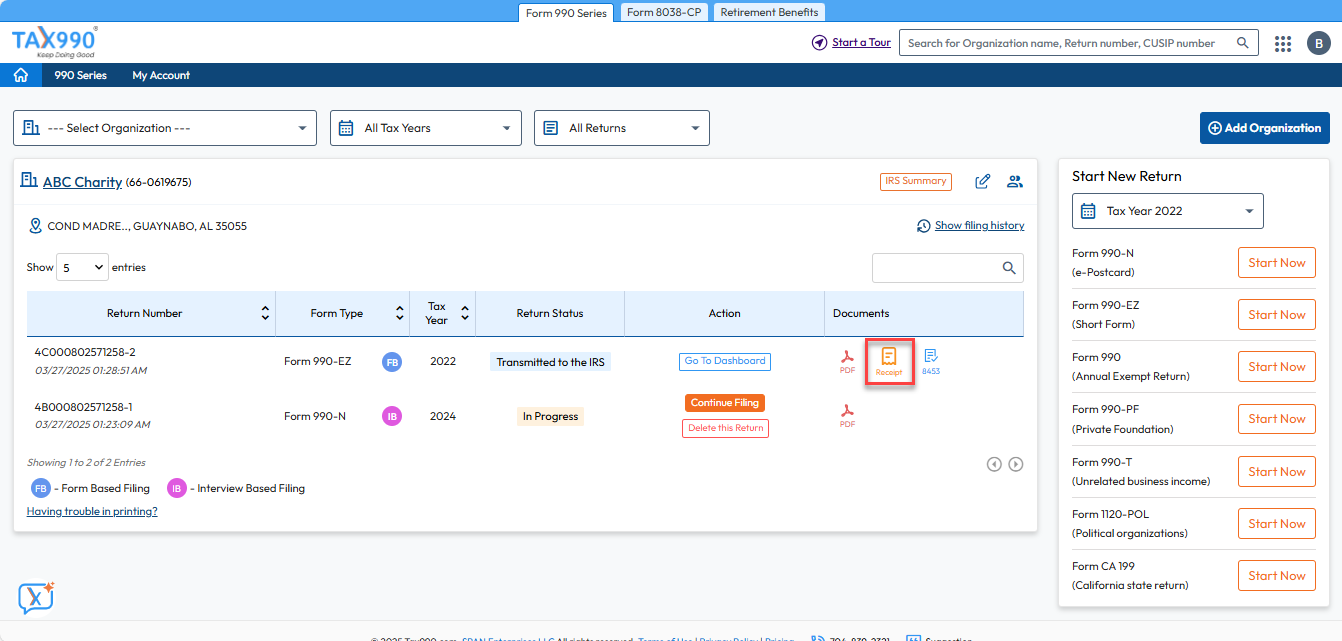Viewport: 1342px width, 641px height.
Task: Start Now for Form 990-T
Action: (x=1277, y=472)
